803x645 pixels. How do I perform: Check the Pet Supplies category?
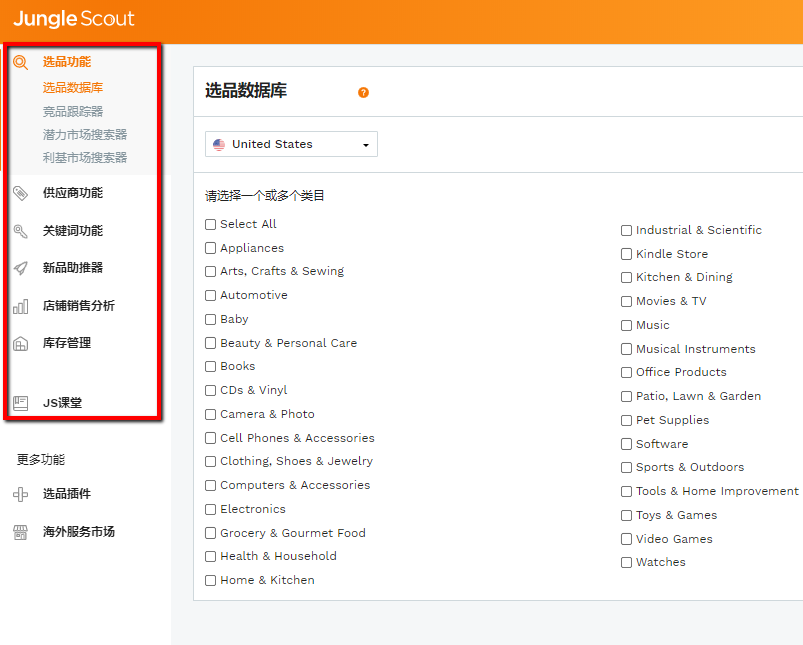[x=626, y=420]
